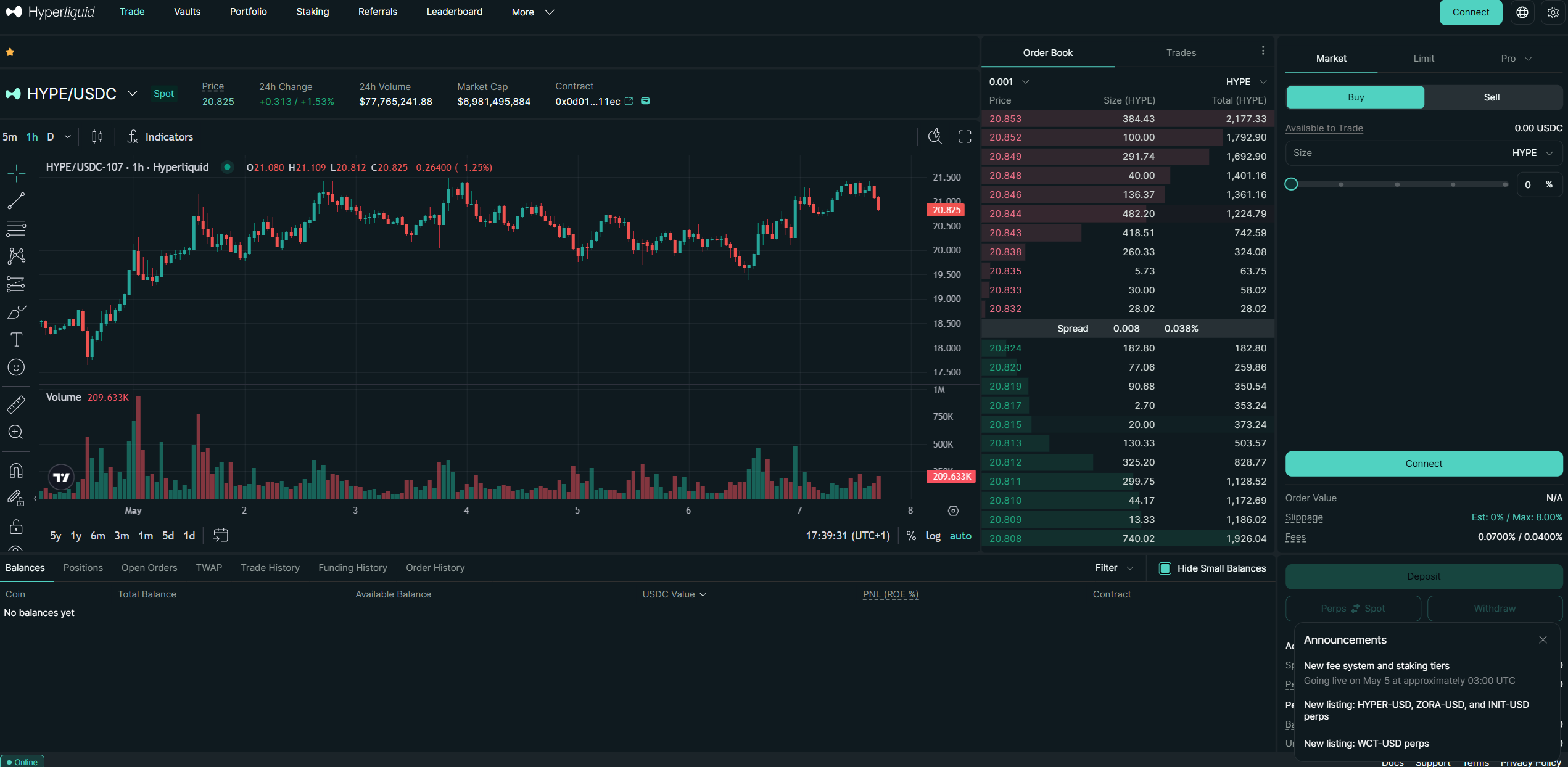Open the 0.001 price grouping dropdown
The image size is (1568, 767).
1009,82
